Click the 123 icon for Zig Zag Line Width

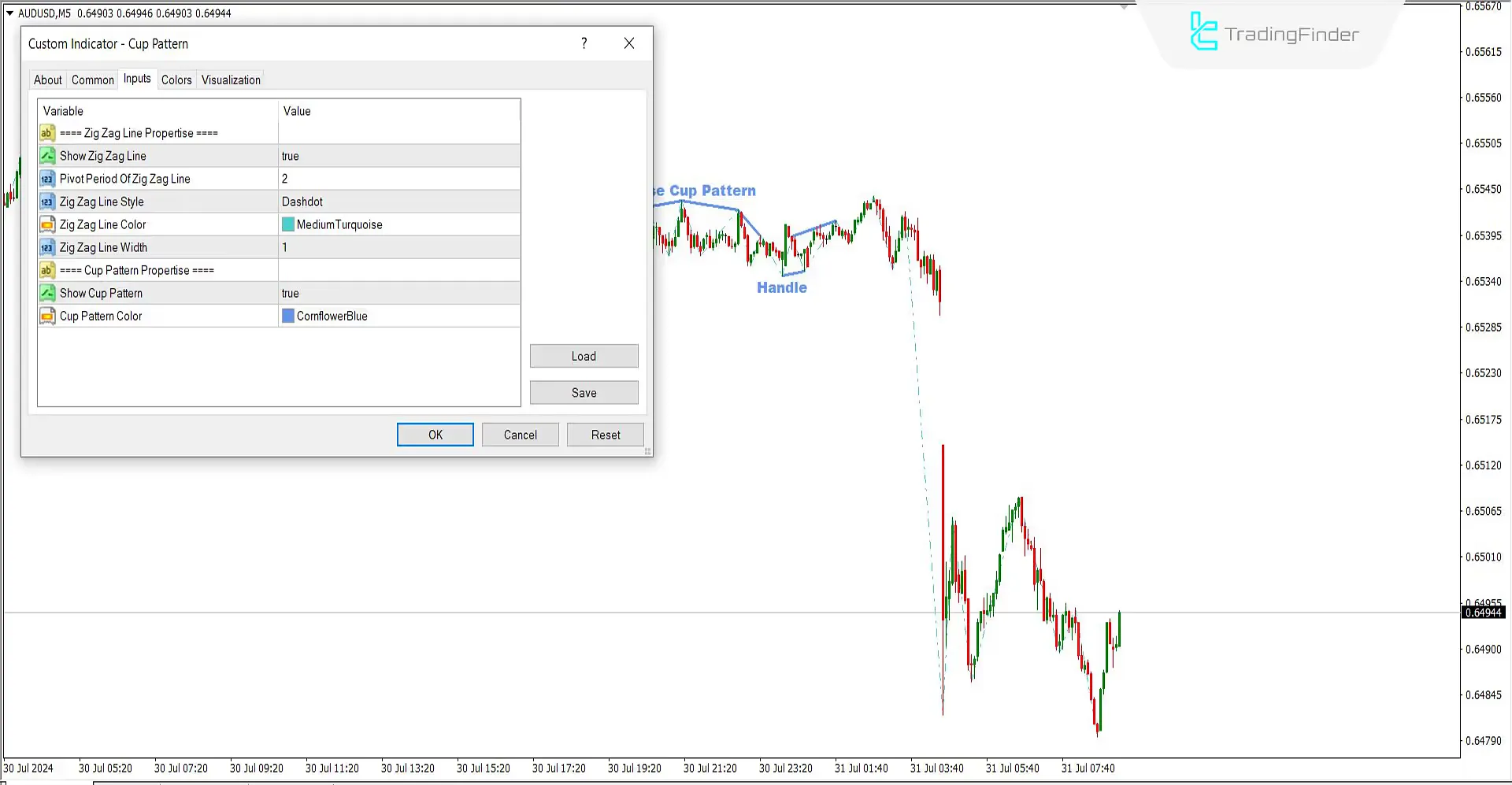pyautogui.click(x=46, y=246)
